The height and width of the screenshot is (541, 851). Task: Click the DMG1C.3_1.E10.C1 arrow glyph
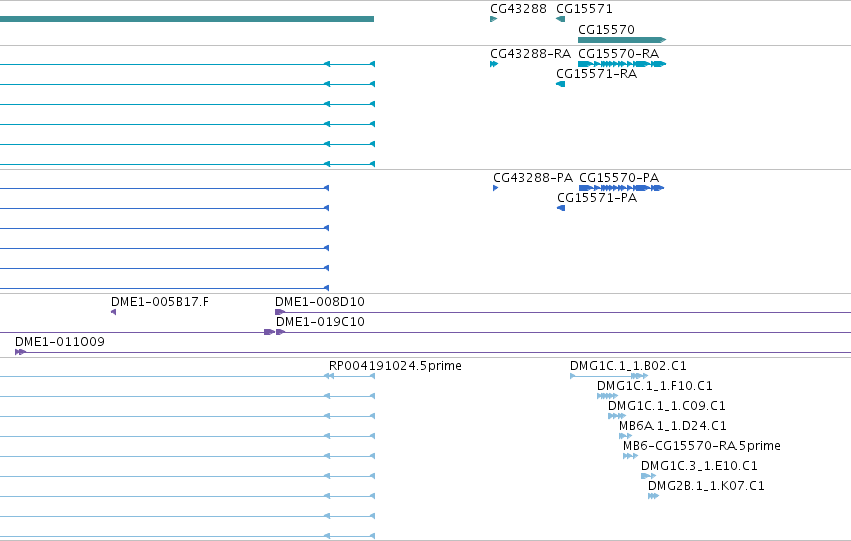tap(649, 476)
